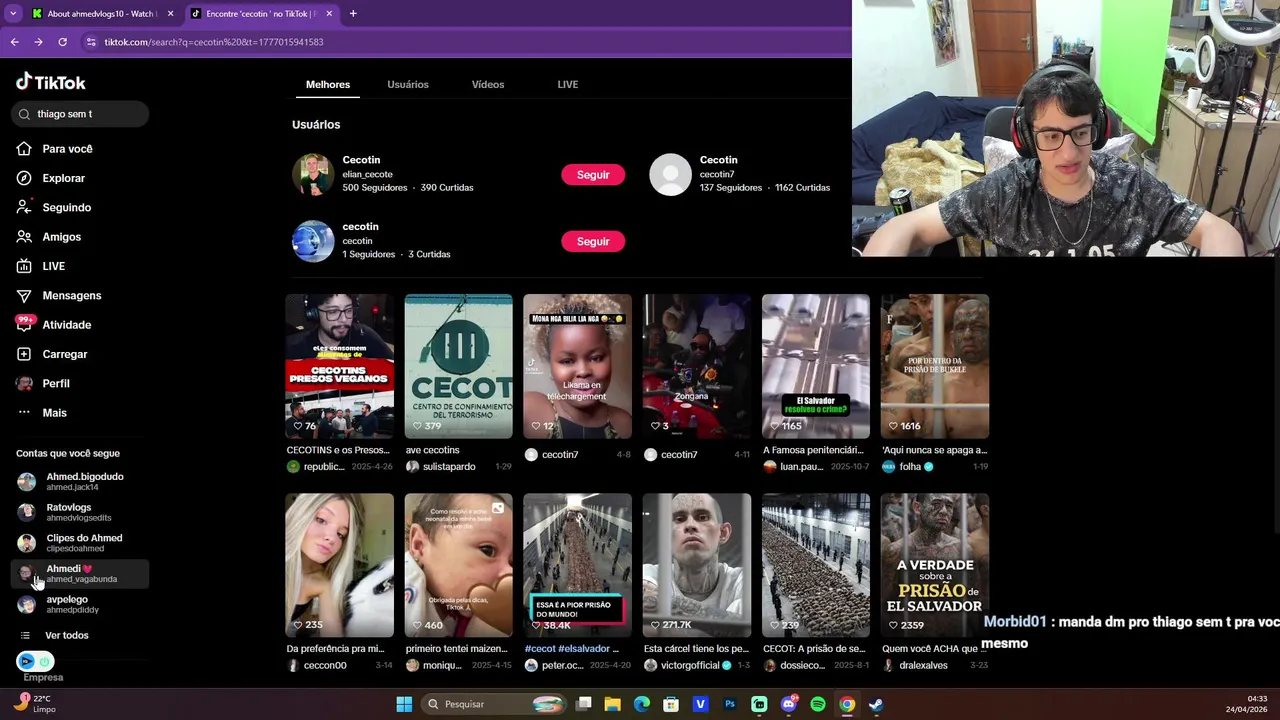Click the Empresa footer link
Screen dimensions: 1280x720
click(x=43, y=677)
